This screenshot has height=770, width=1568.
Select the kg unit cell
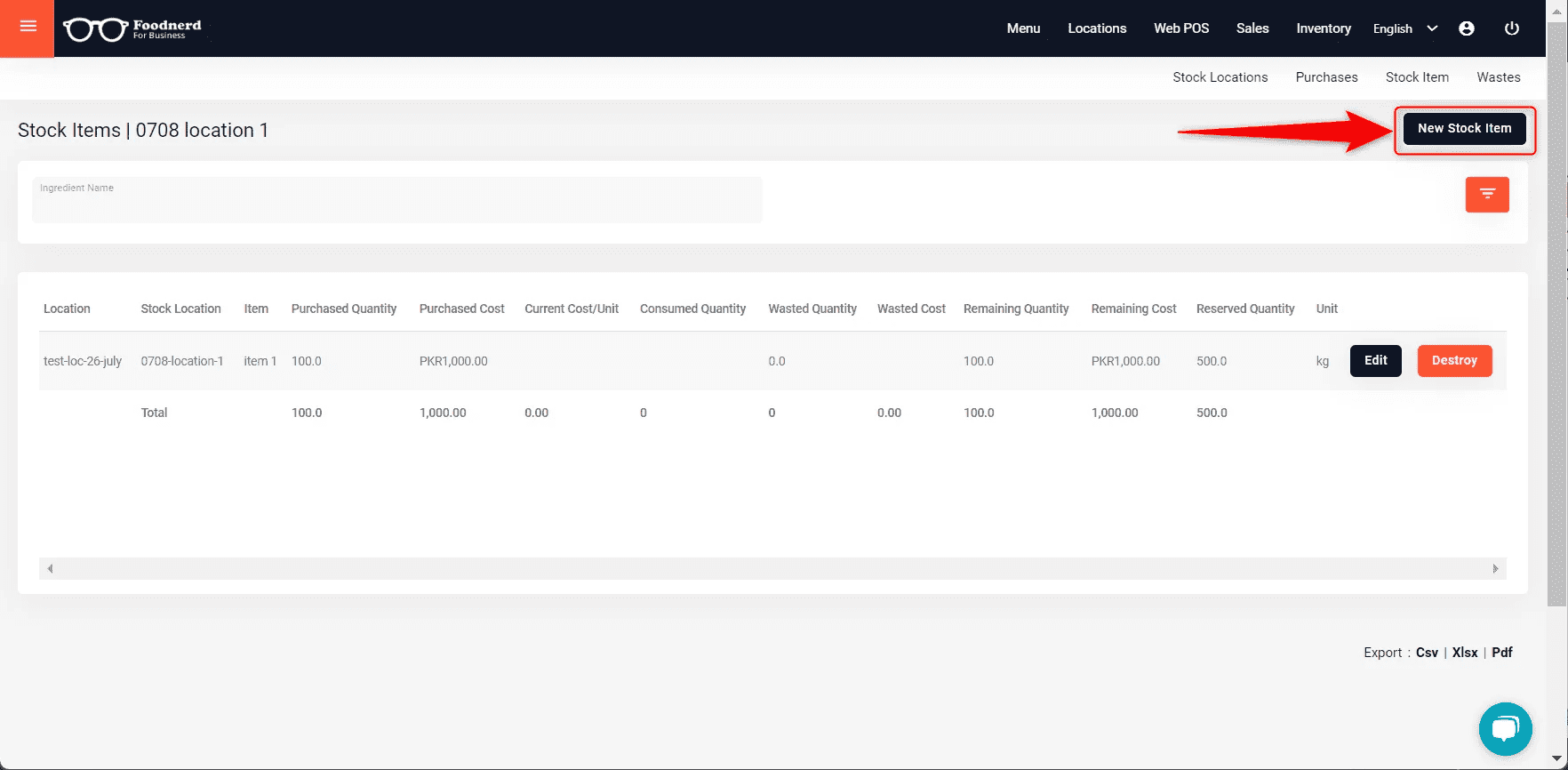[1323, 361]
